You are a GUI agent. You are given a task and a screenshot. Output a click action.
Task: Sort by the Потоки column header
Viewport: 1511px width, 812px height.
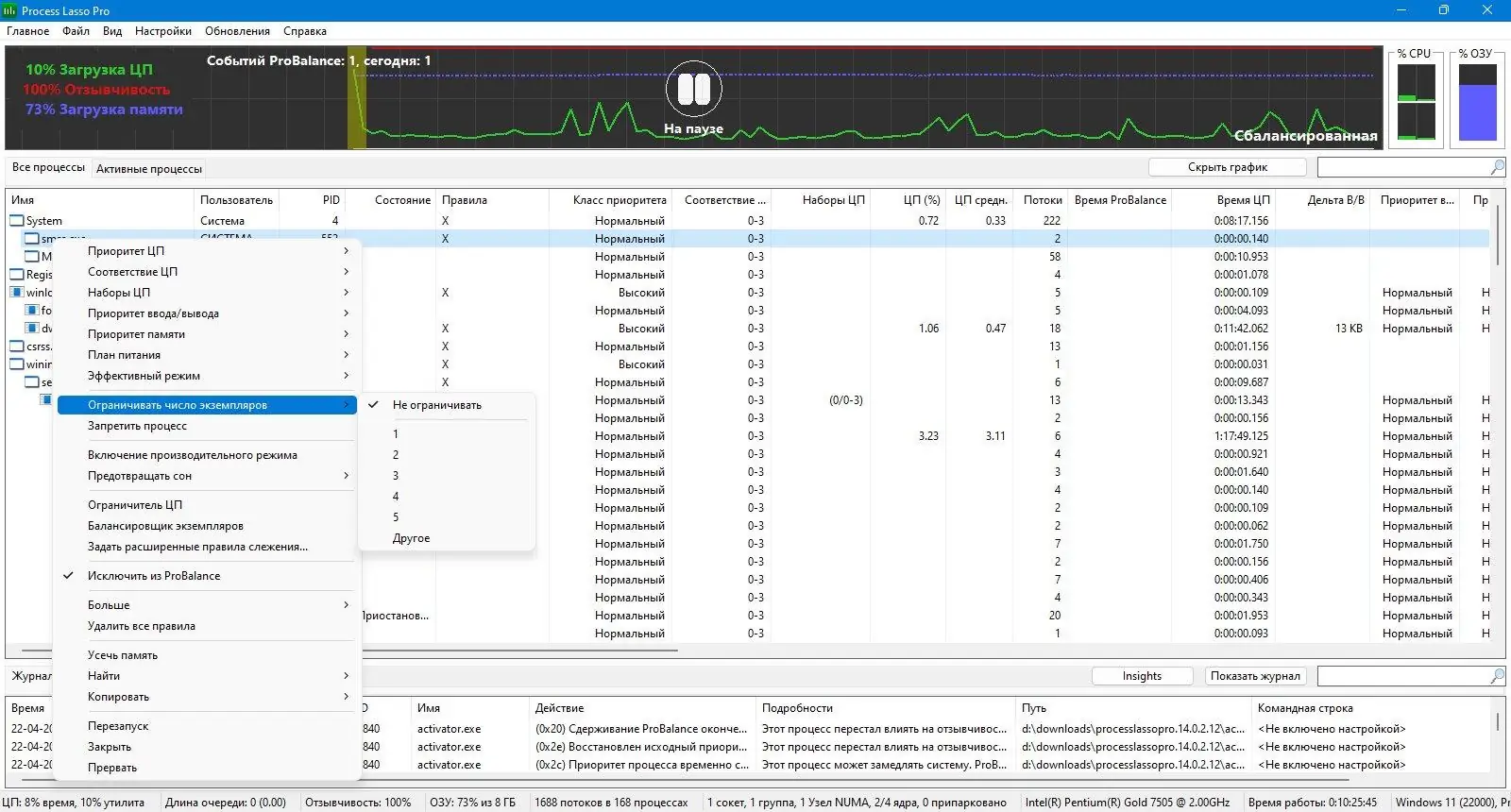[x=1042, y=200]
